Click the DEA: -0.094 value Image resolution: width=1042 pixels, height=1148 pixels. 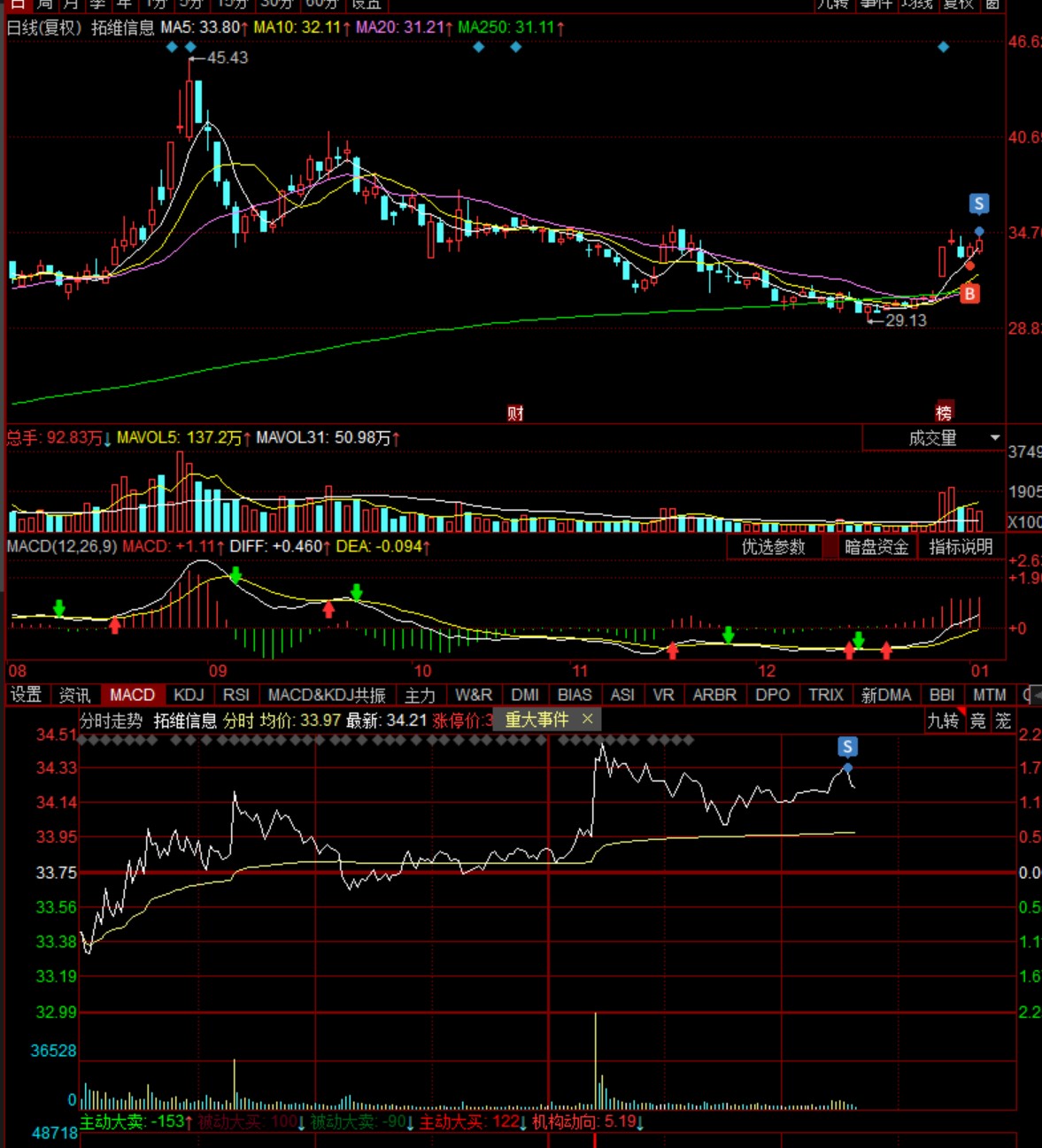tap(383, 547)
